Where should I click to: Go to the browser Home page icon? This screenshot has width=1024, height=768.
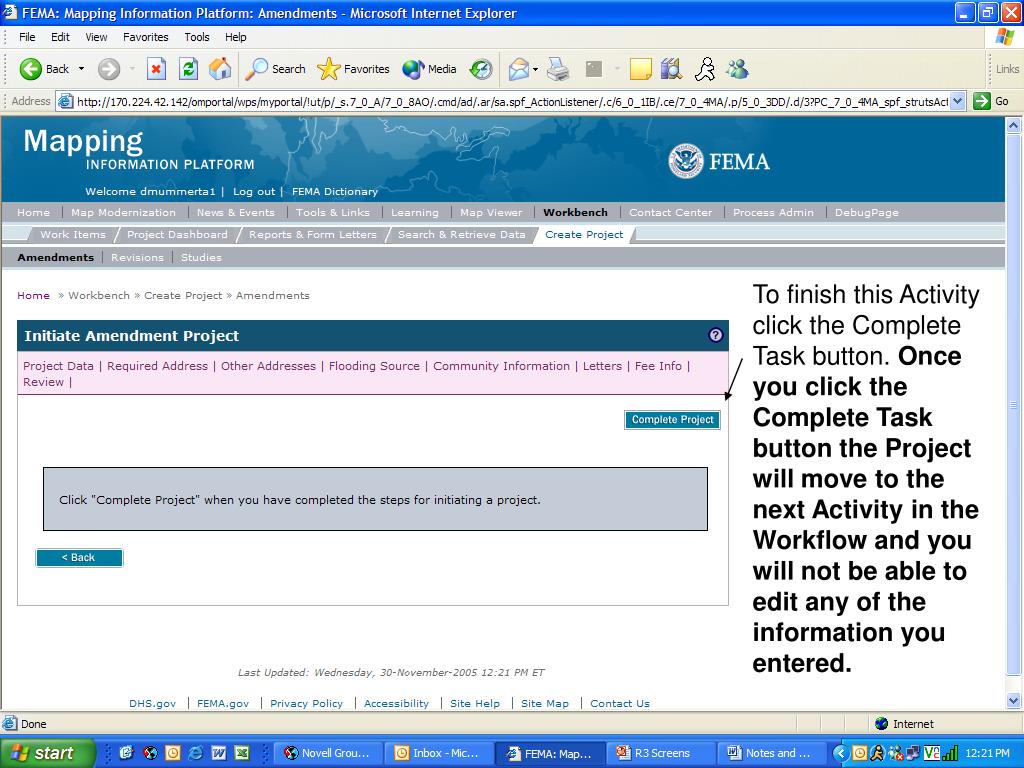pyautogui.click(x=220, y=69)
